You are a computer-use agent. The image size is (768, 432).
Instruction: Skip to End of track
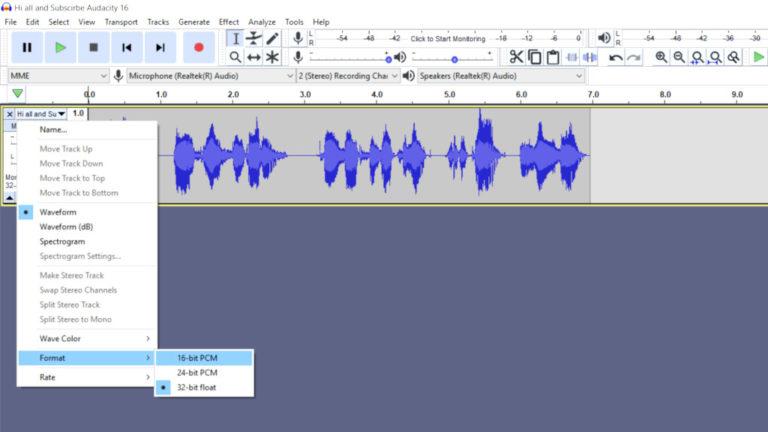(x=160, y=47)
